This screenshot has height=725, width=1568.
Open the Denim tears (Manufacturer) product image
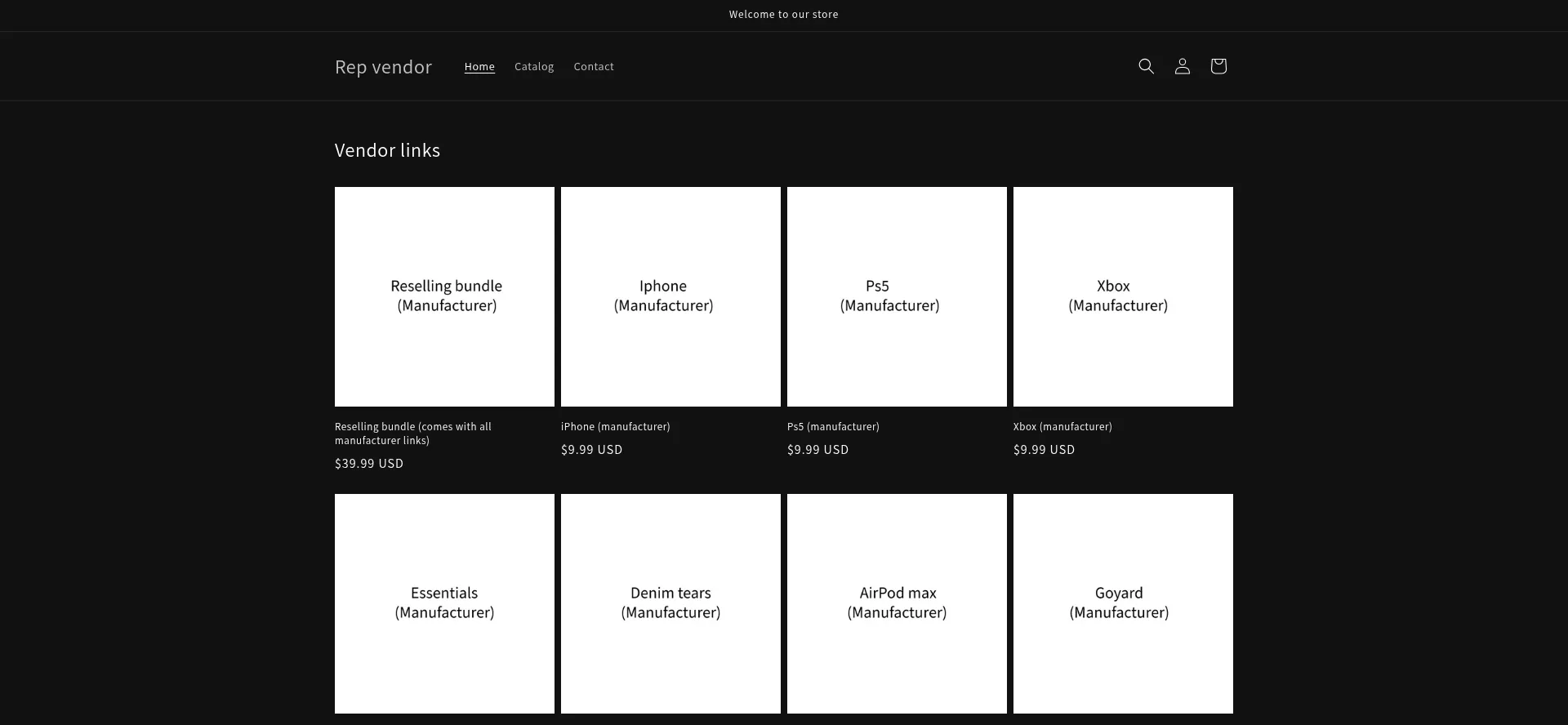(670, 603)
